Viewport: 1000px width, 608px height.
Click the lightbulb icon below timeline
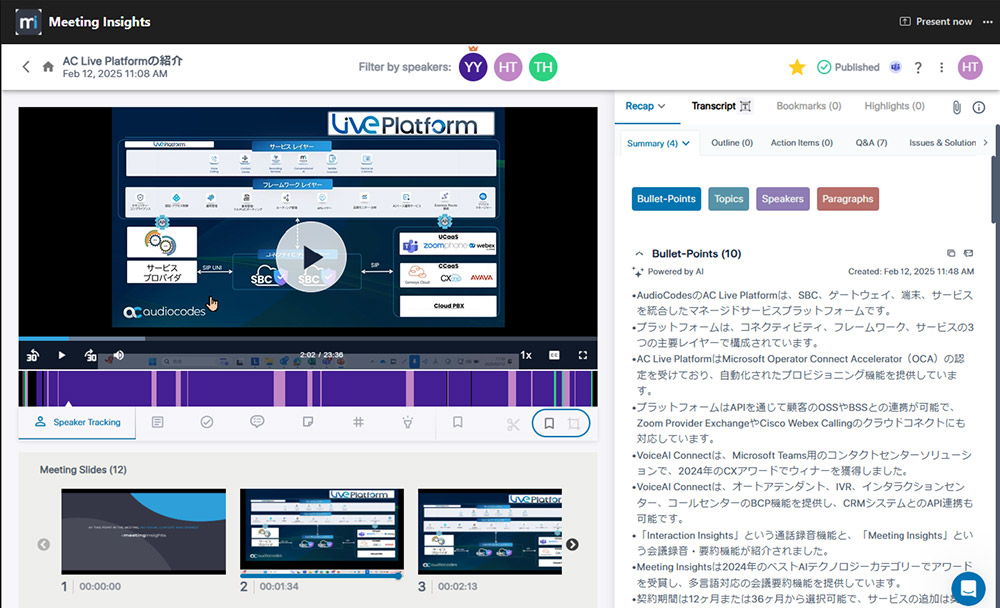[x=407, y=423]
